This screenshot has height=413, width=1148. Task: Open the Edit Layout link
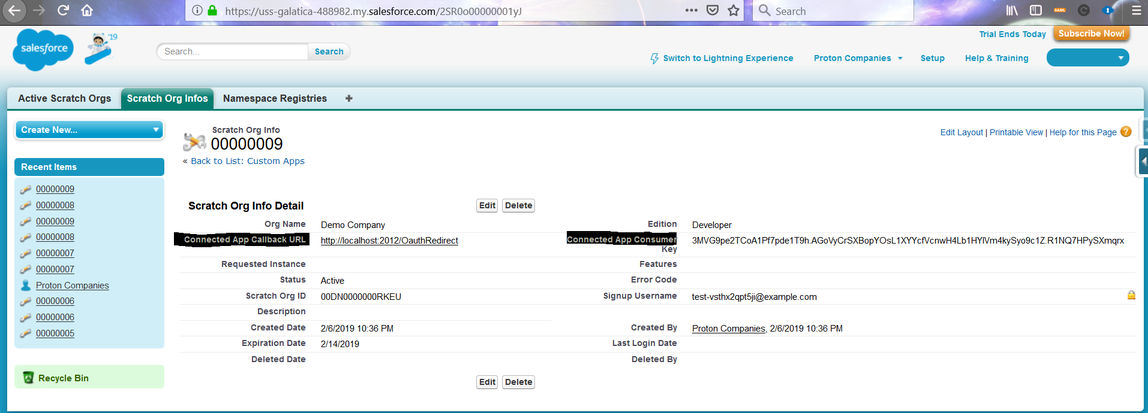click(961, 133)
